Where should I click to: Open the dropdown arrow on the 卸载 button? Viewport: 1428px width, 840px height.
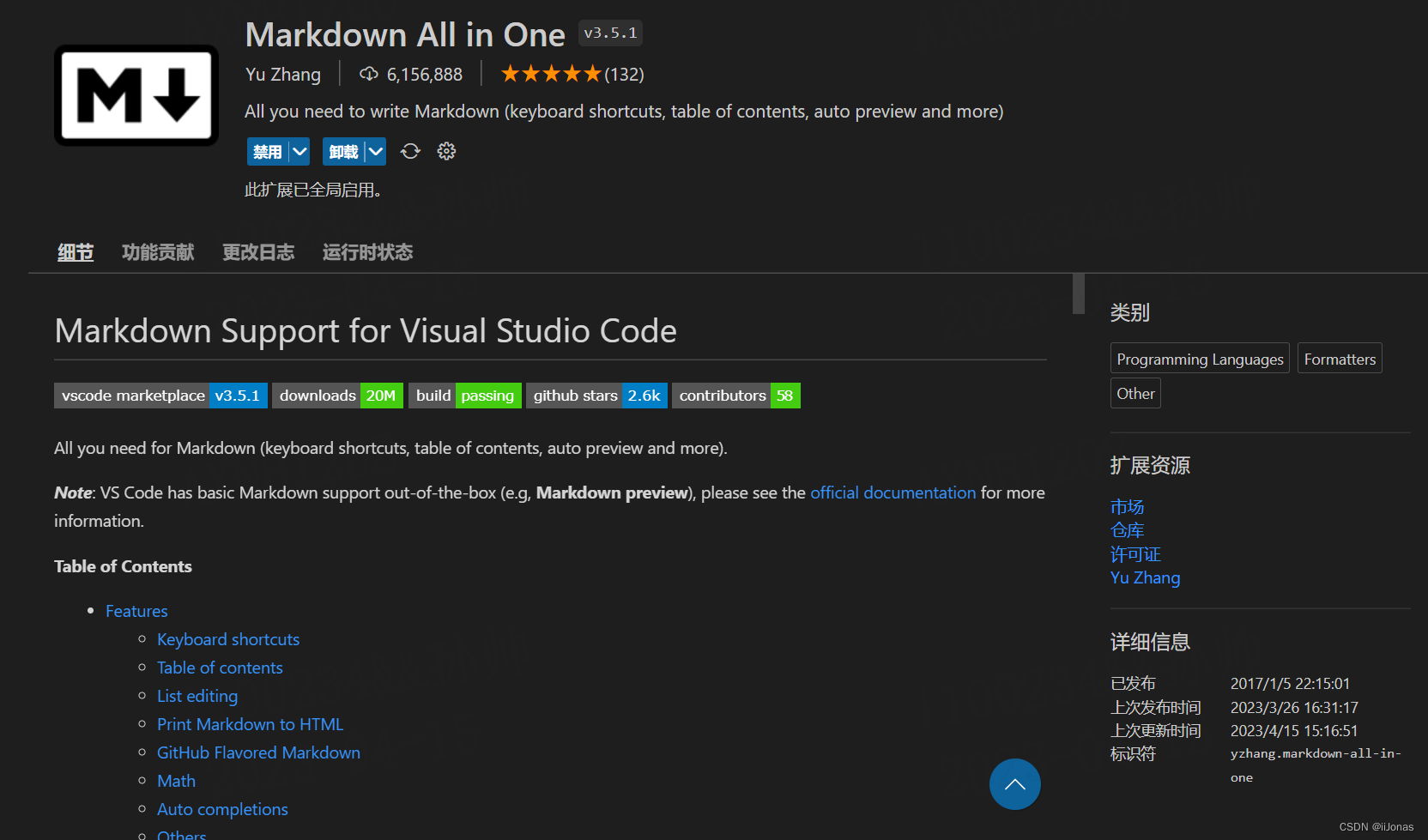(374, 150)
